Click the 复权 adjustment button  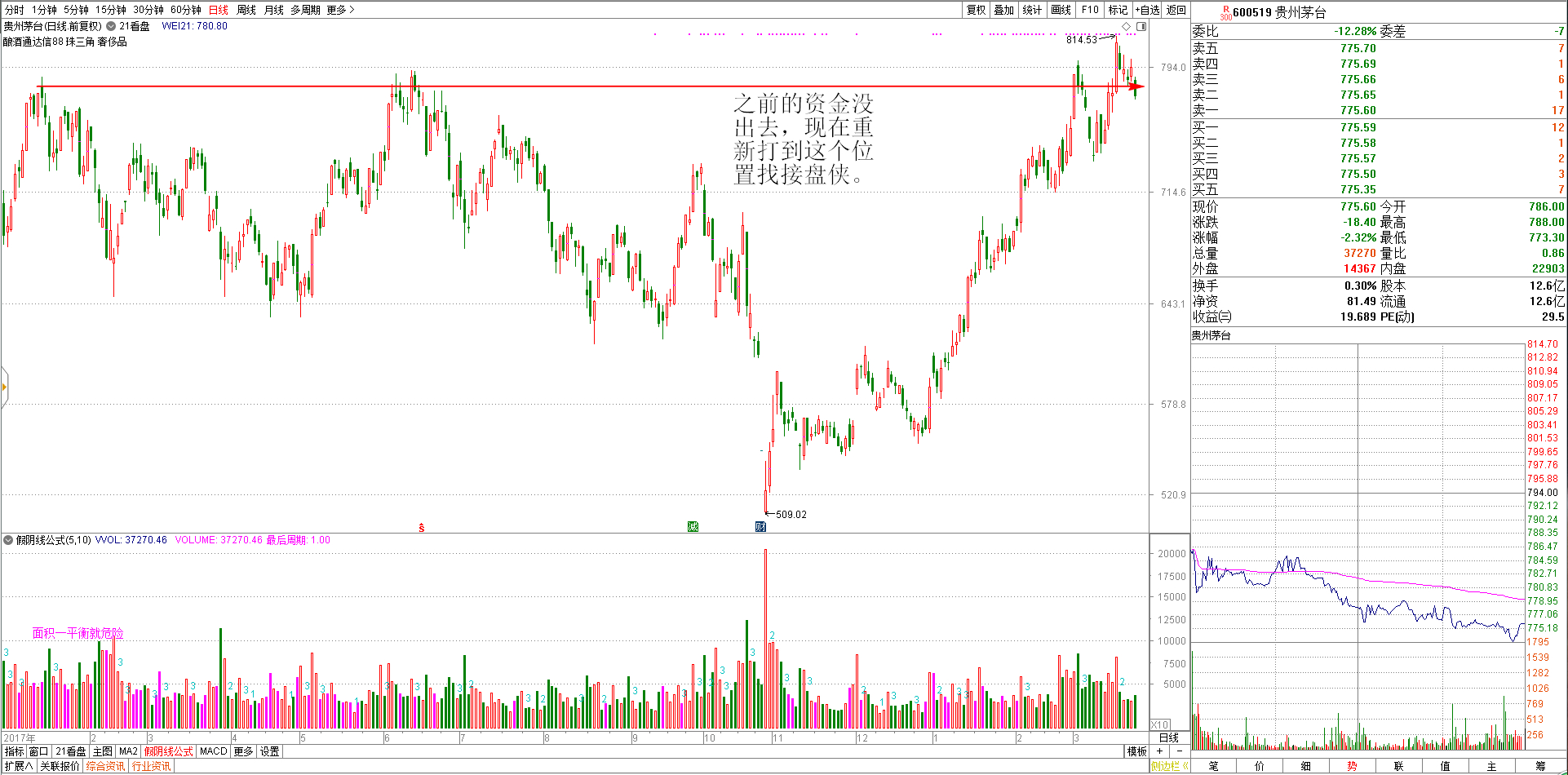click(x=977, y=10)
